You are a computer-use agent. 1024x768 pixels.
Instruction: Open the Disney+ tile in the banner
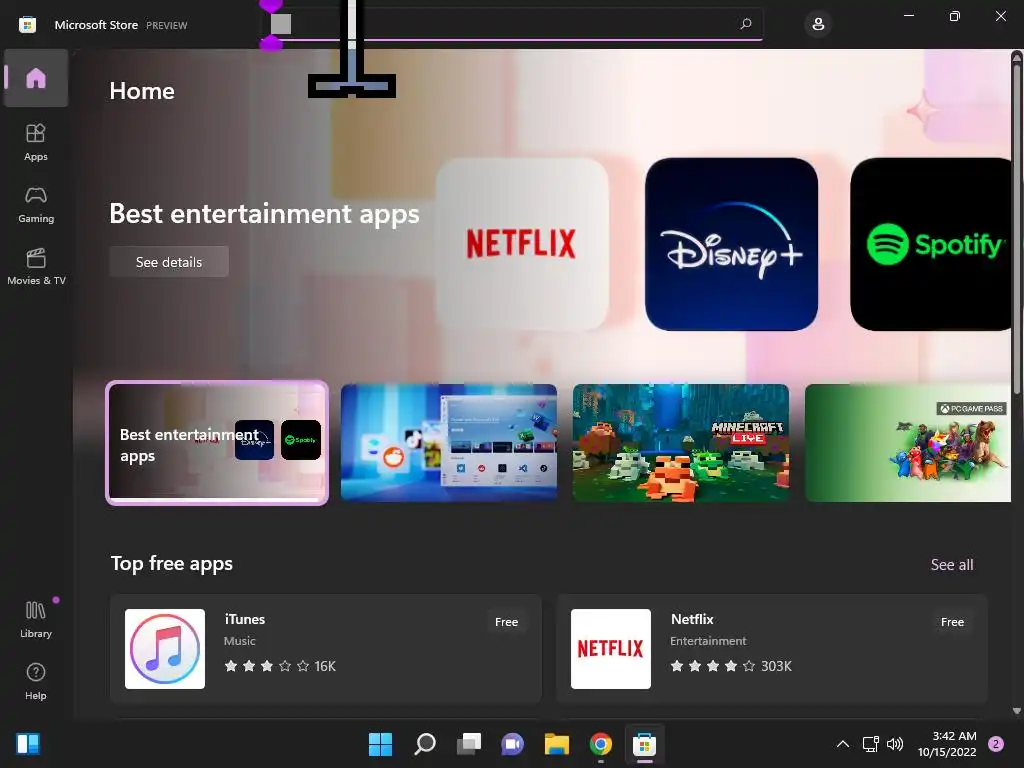pyautogui.click(x=731, y=244)
